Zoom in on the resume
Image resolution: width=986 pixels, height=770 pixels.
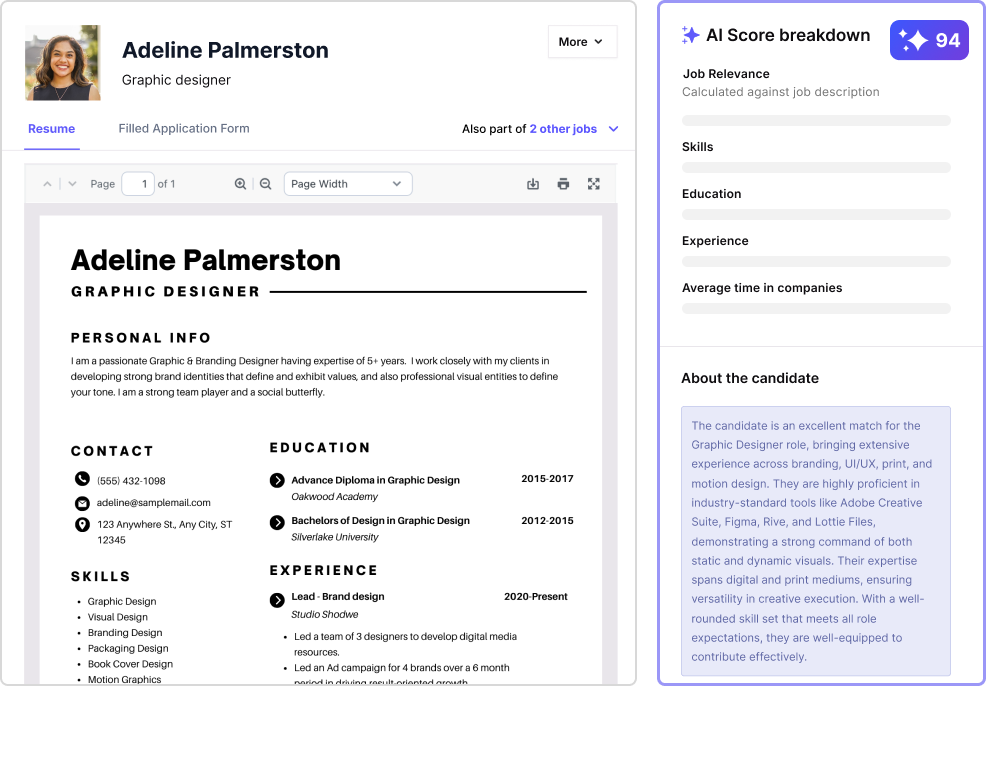[240, 184]
